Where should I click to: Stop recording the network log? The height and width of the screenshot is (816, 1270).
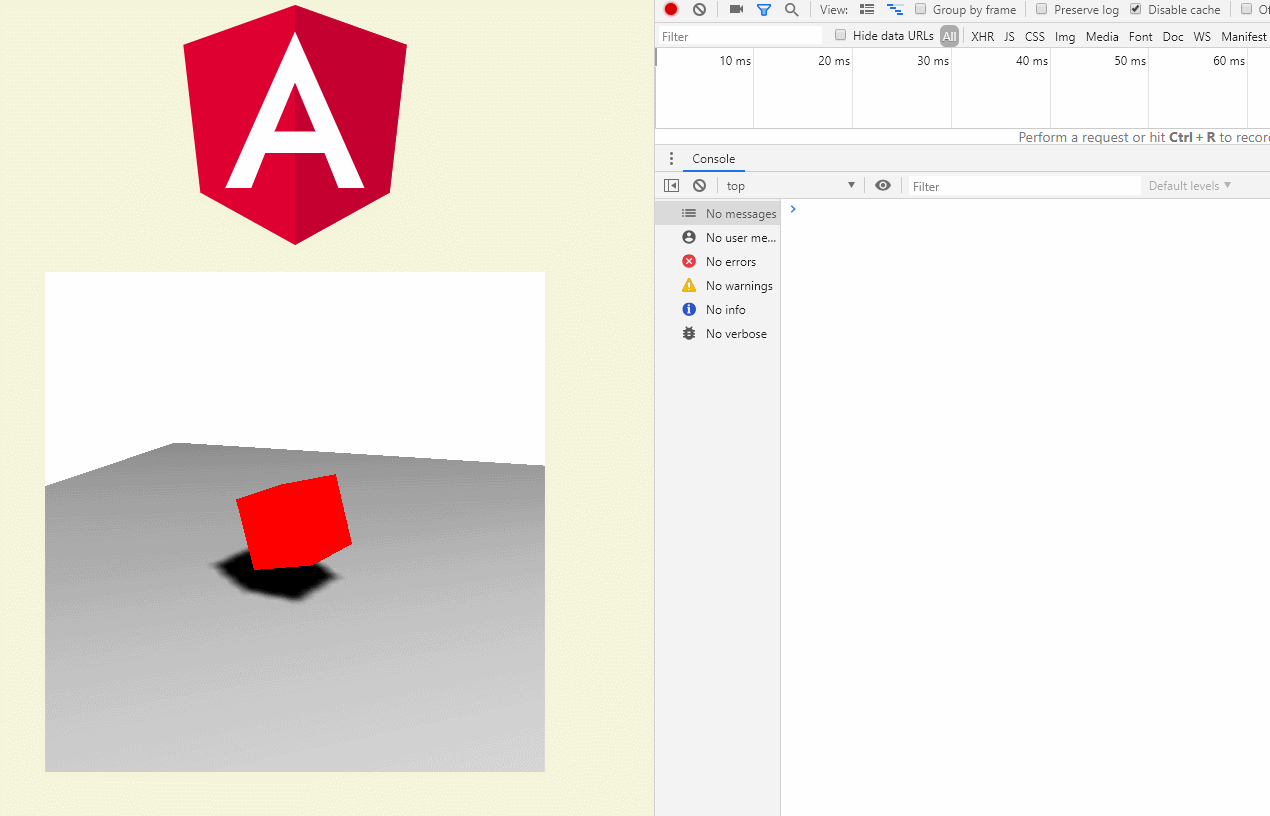671,9
